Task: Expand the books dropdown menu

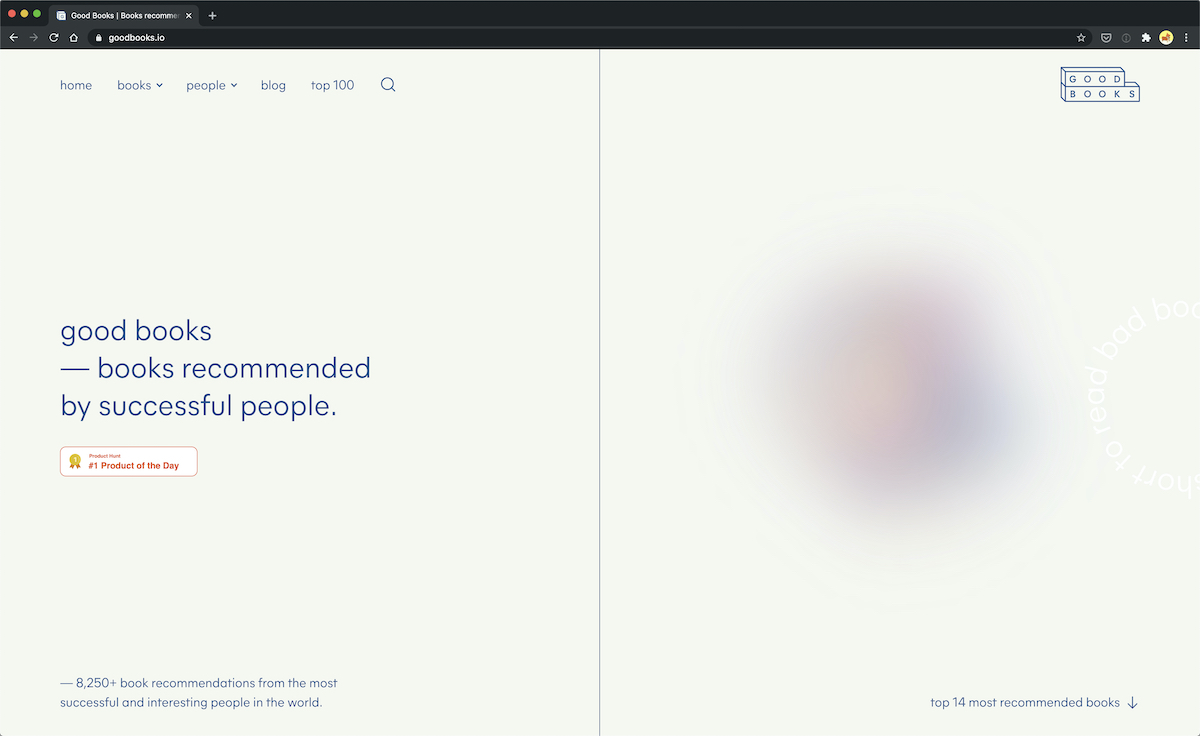Action: tap(140, 85)
